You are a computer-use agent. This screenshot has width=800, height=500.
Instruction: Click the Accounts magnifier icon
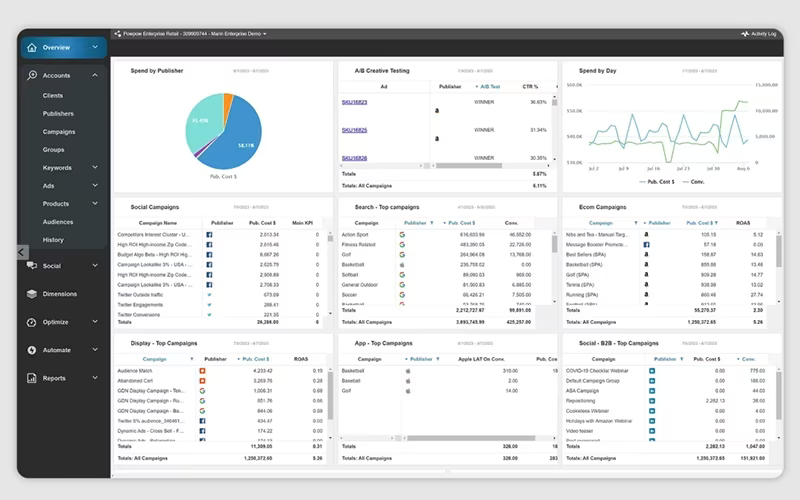tap(32, 76)
